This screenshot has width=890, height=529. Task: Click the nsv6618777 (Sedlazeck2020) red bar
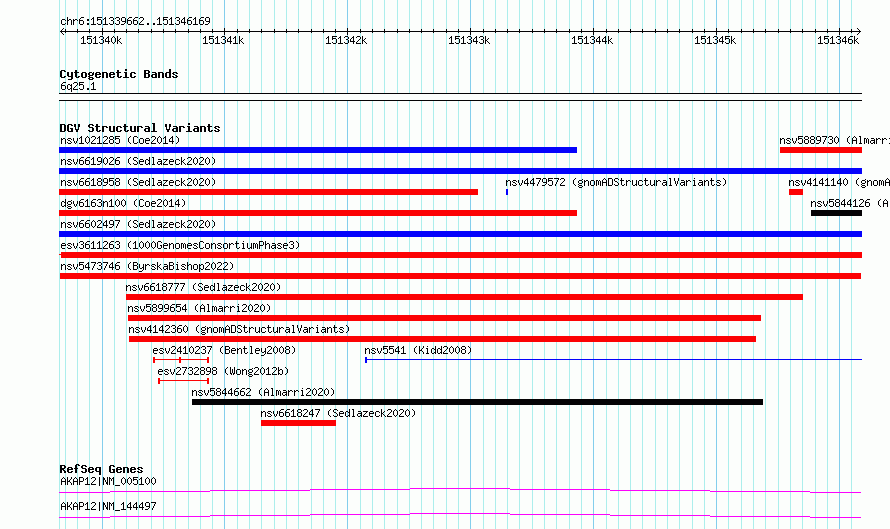(464, 297)
